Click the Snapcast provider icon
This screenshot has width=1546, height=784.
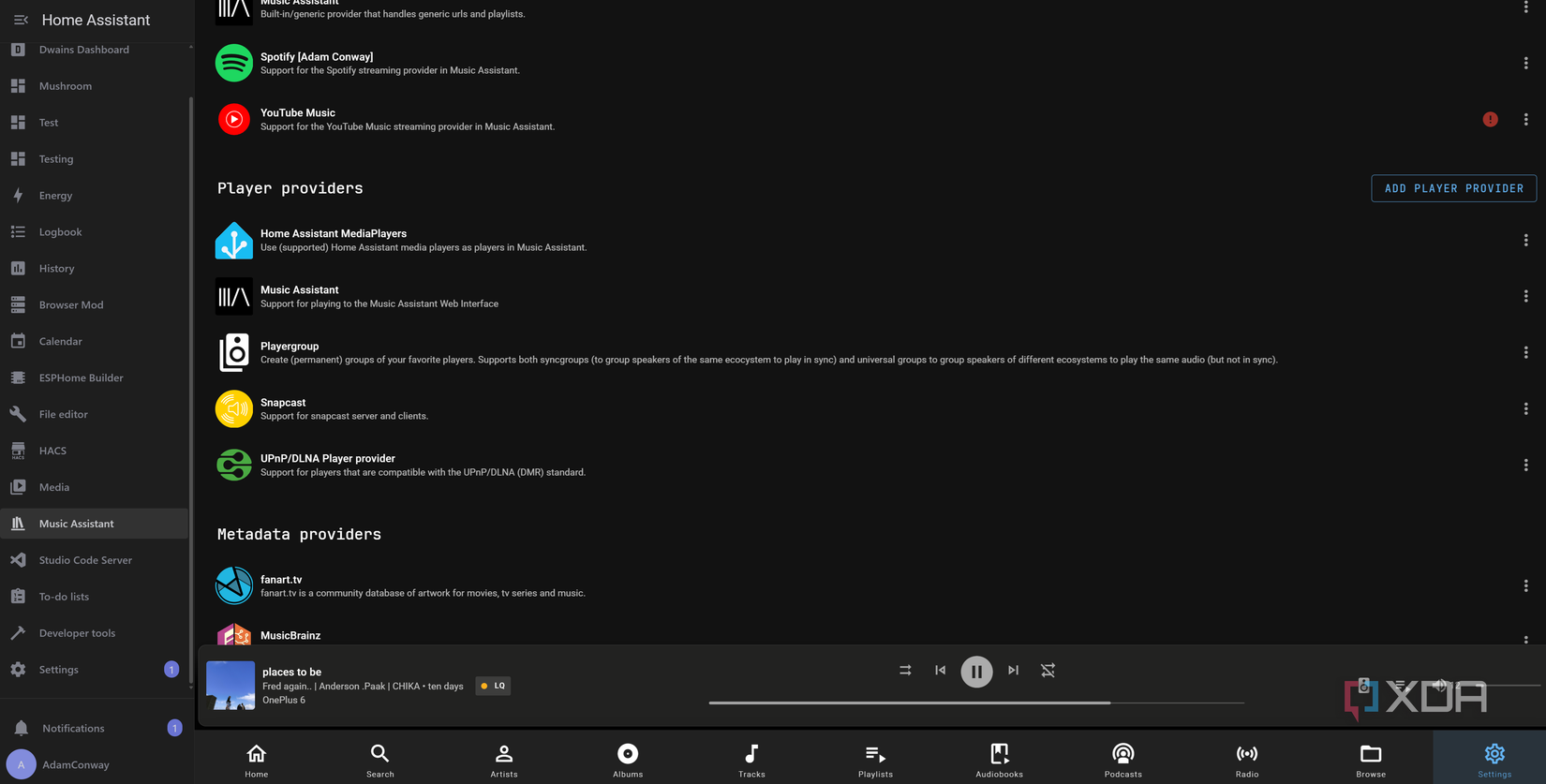234,408
